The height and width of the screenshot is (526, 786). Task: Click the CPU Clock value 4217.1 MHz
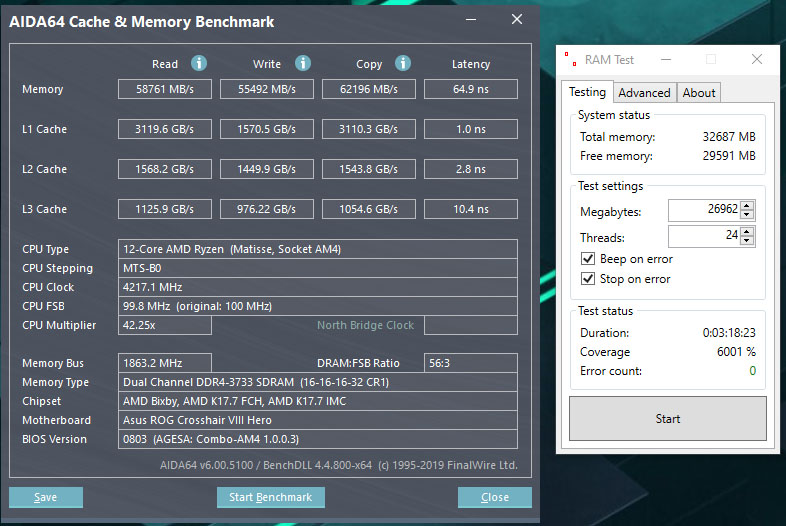coord(318,287)
